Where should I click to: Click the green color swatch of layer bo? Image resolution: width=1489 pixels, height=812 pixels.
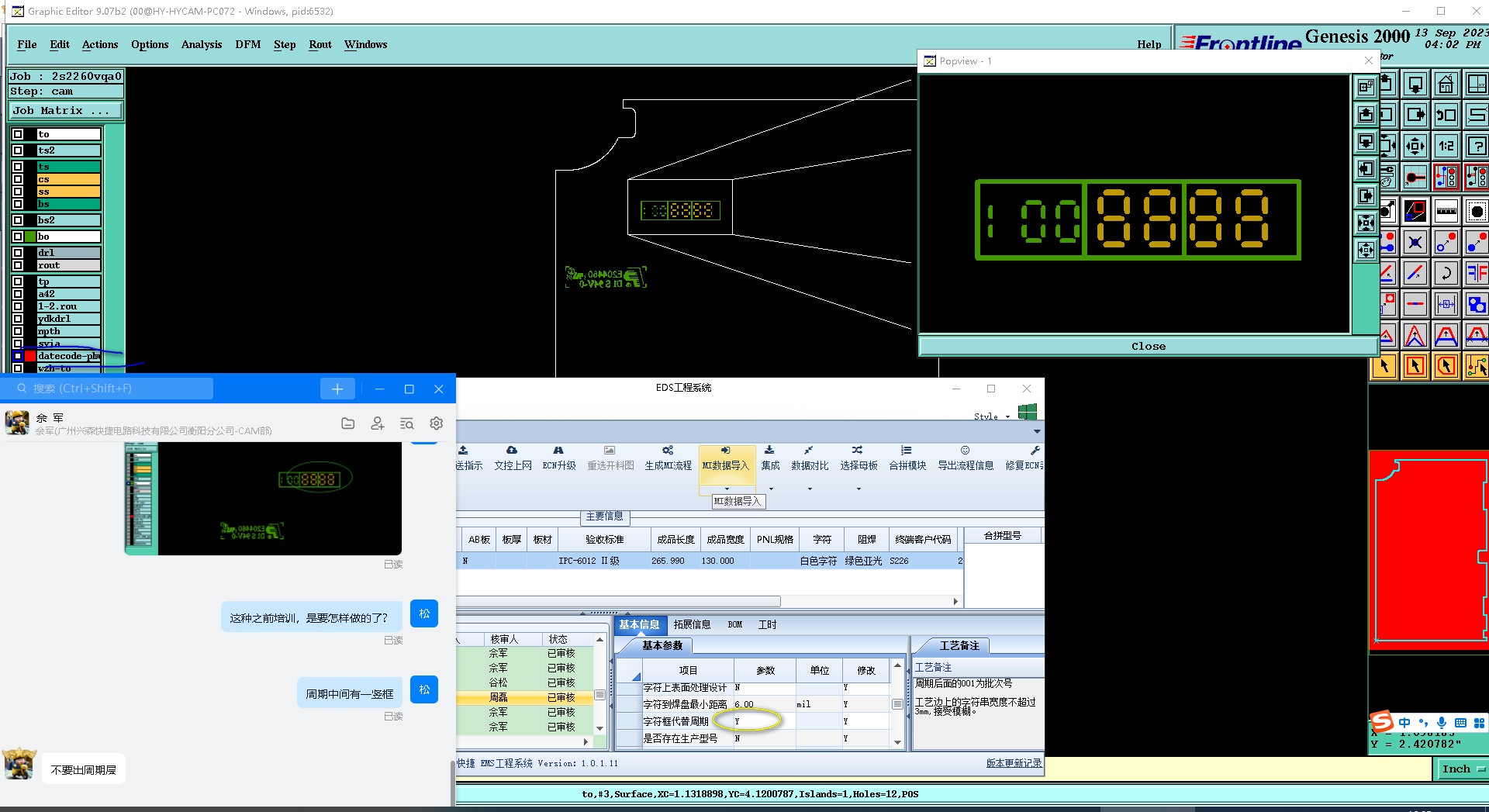point(30,237)
